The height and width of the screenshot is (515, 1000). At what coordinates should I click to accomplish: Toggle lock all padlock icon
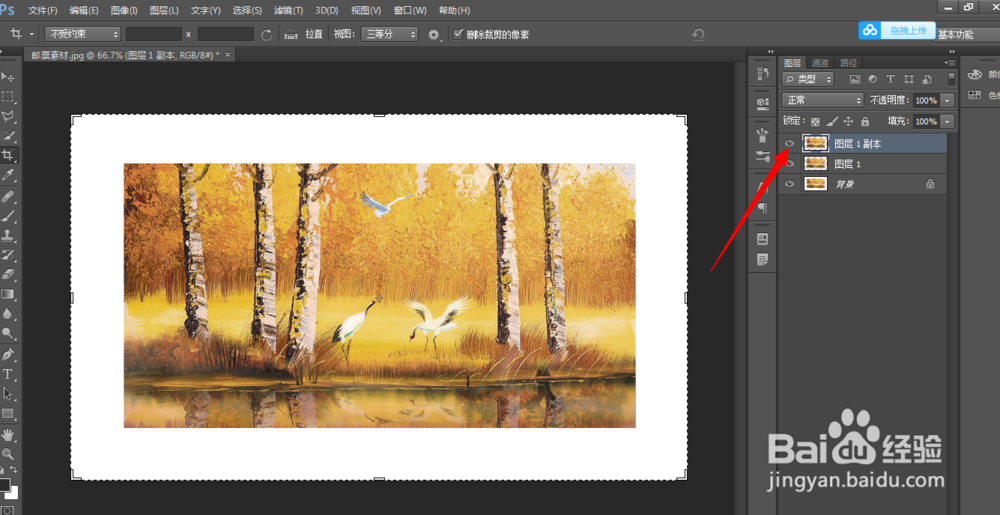click(x=865, y=121)
